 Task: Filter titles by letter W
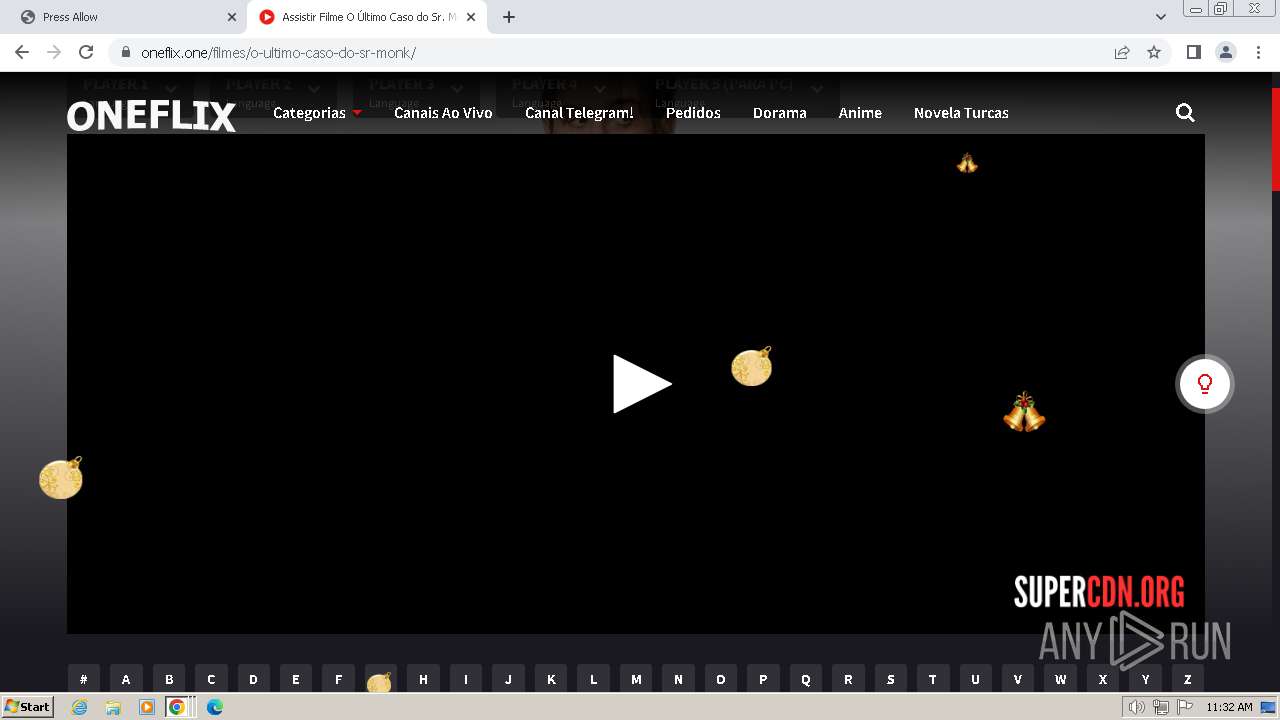pos(1060,679)
